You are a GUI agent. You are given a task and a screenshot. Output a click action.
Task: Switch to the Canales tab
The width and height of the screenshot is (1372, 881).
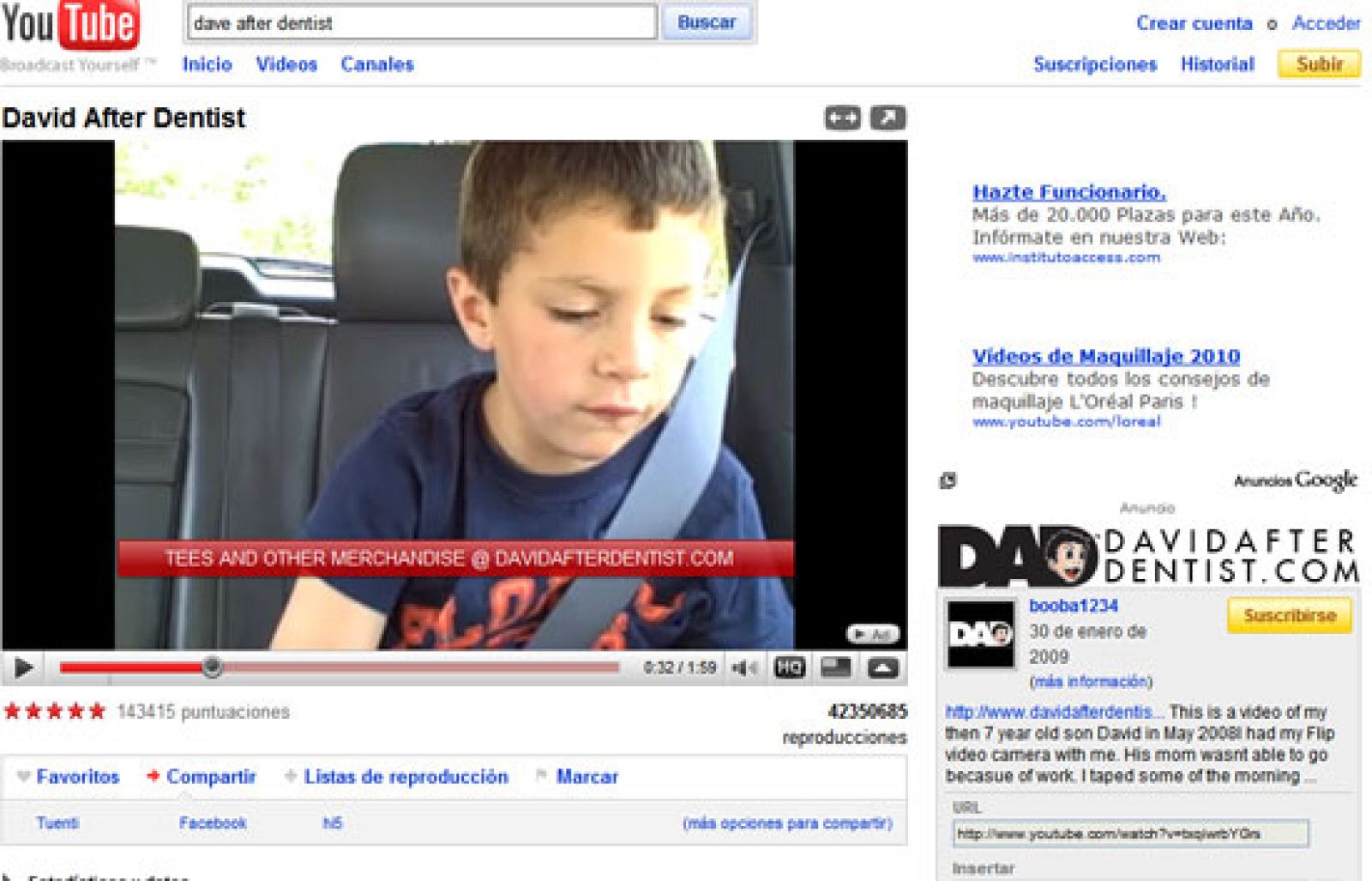click(x=377, y=63)
